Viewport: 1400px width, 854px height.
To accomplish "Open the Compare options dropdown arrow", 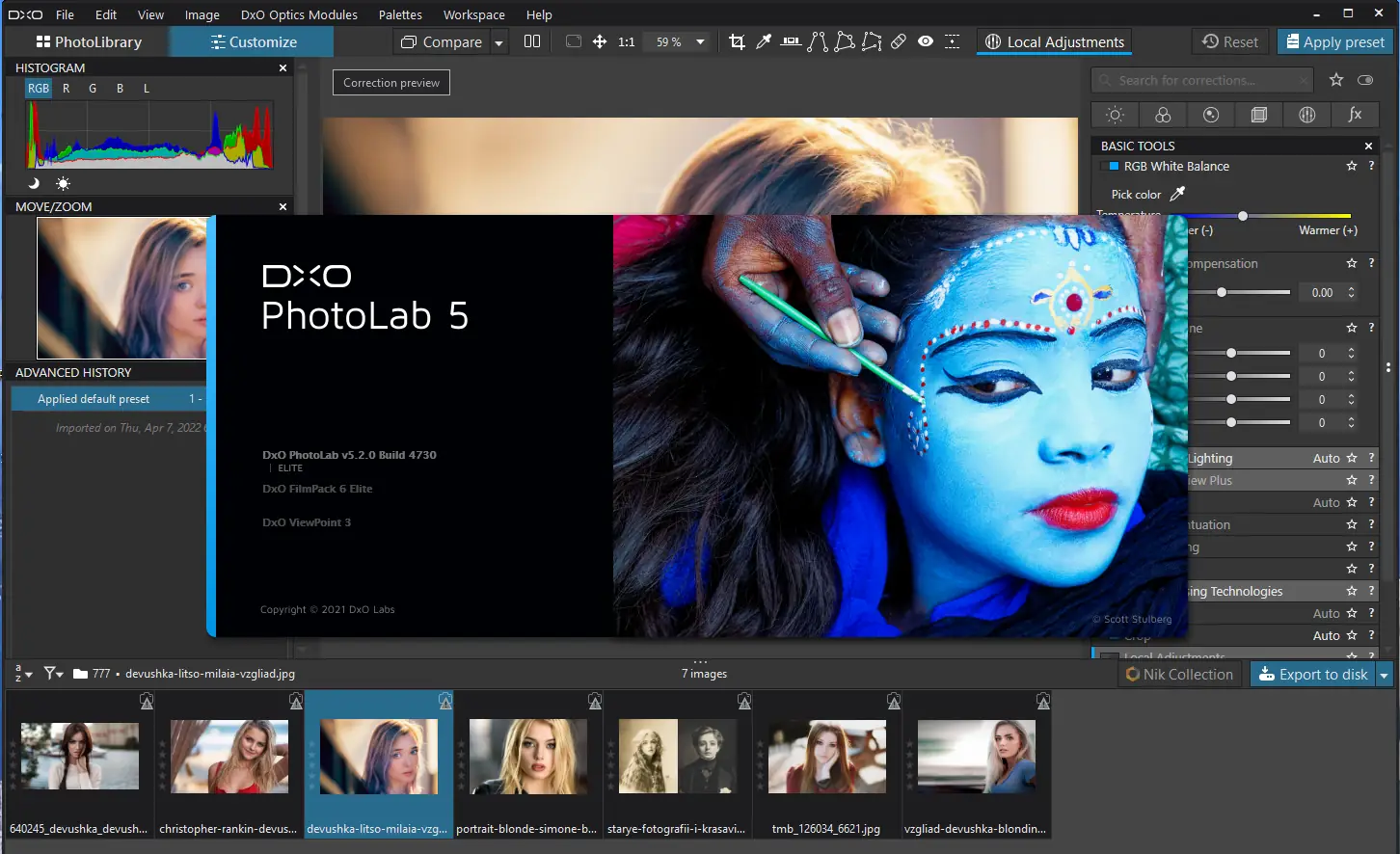I will pyautogui.click(x=498, y=41).
